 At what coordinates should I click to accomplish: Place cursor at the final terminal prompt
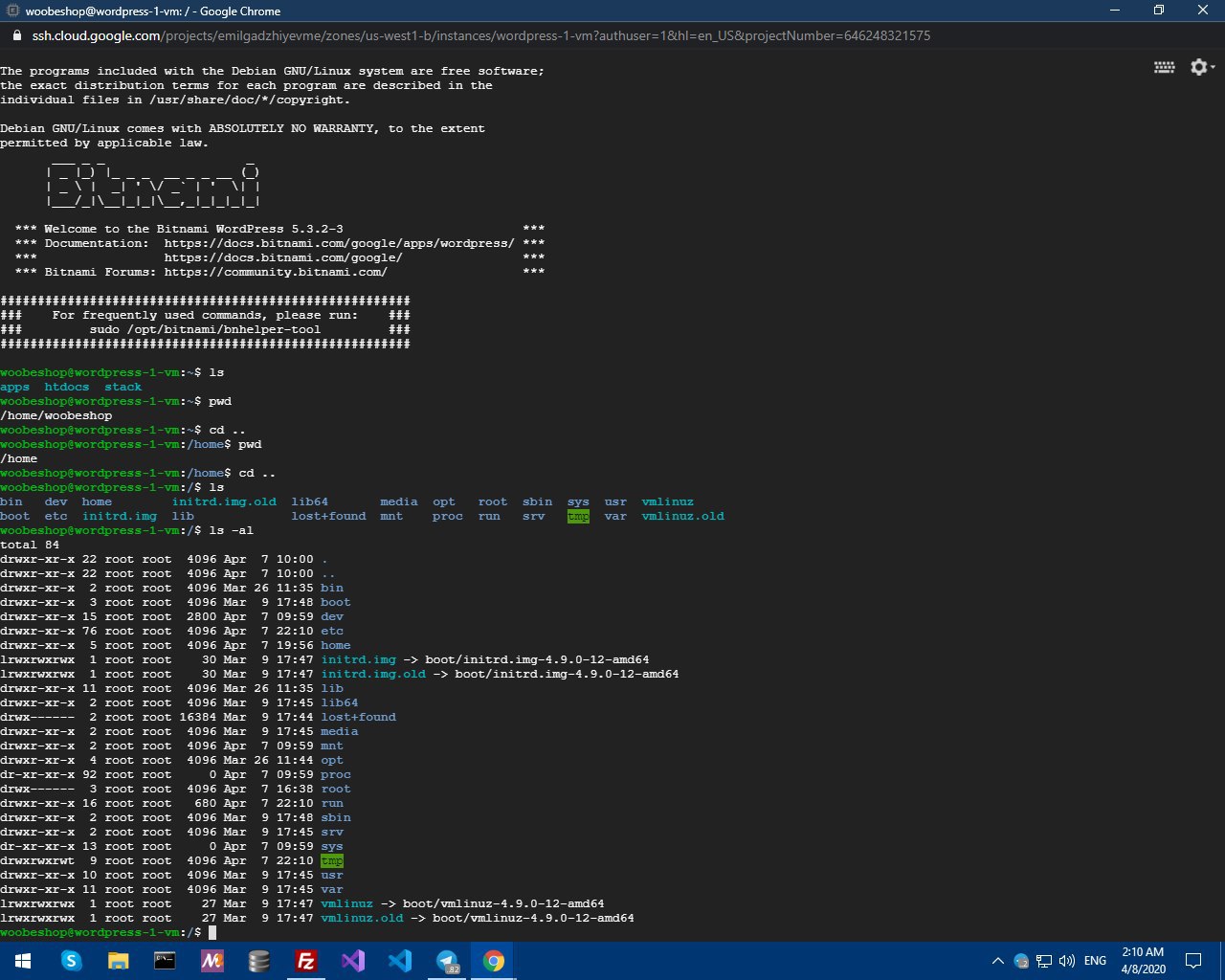(x=212, y=932)
